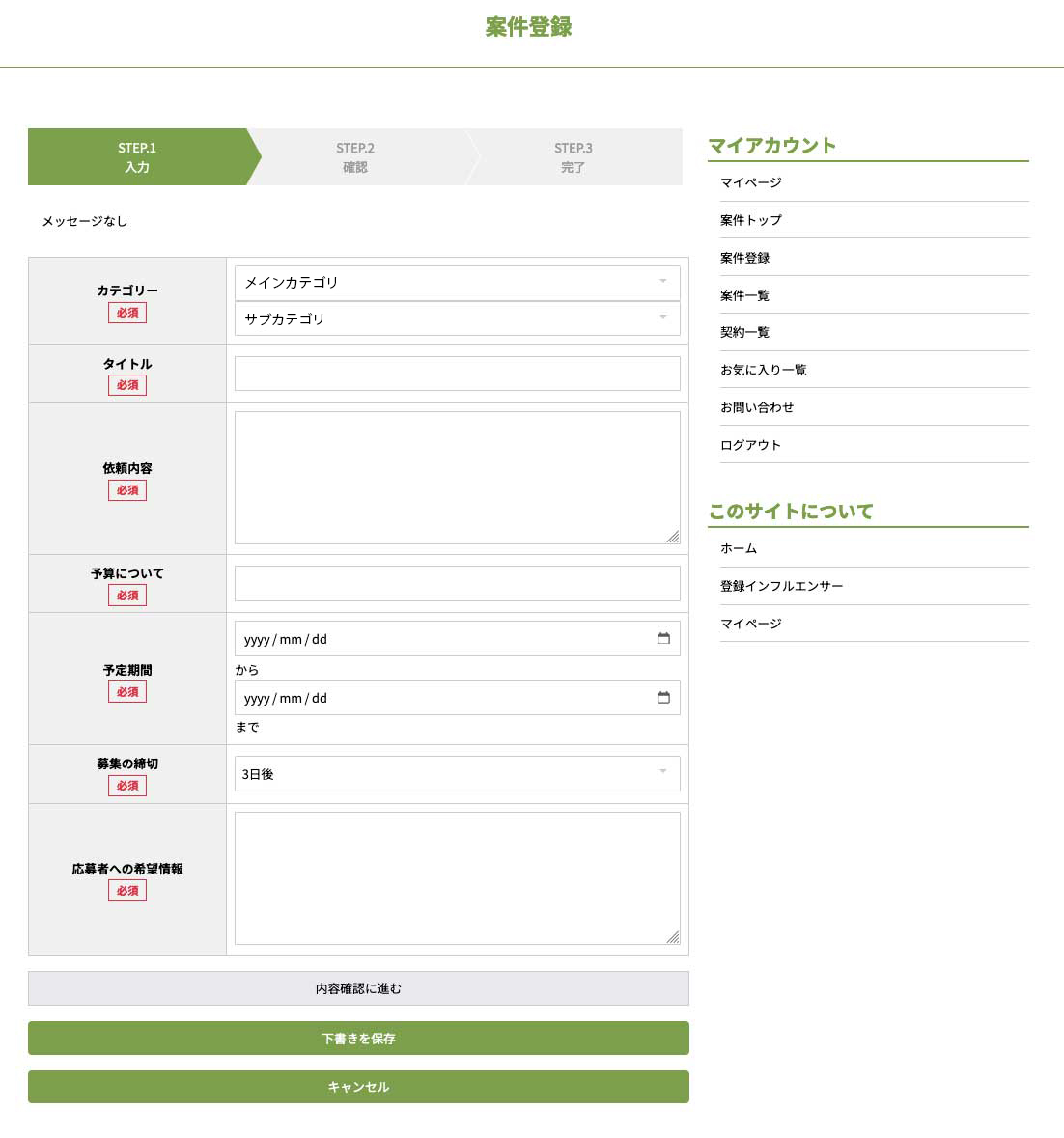Grab resize handle of 応募者への希望情報 textarea

673,937
